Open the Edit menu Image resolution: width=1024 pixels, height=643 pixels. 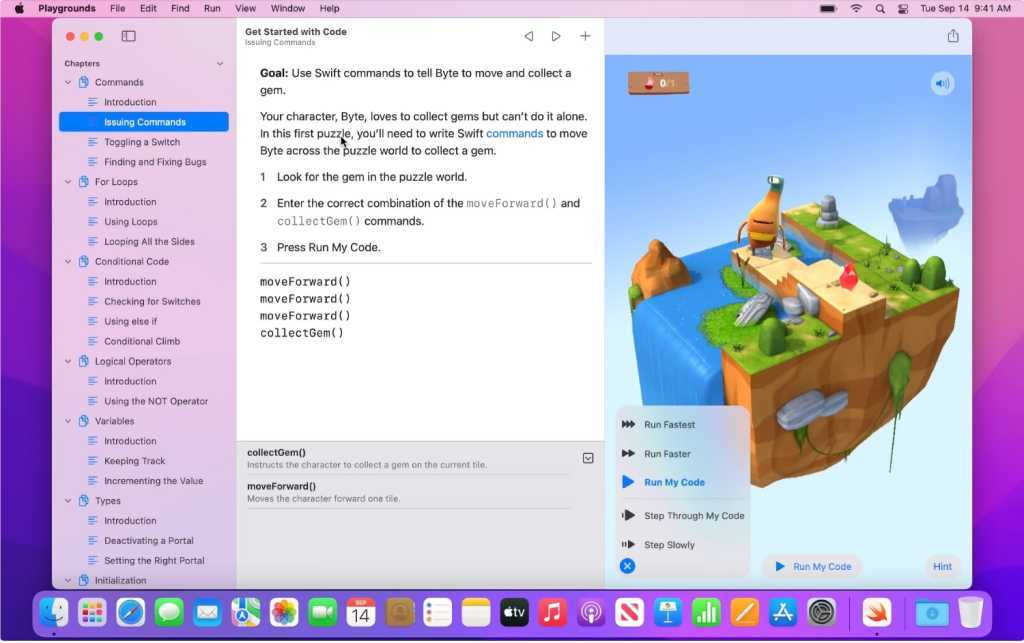(x=148, y=8)
